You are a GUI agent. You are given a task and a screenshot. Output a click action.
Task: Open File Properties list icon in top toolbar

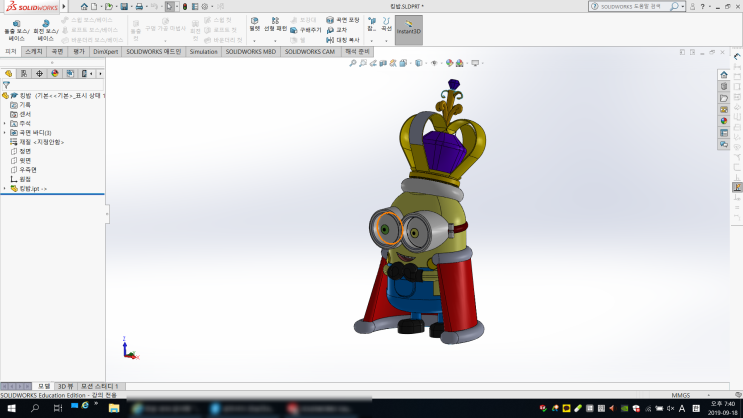[x=195, y=7]
